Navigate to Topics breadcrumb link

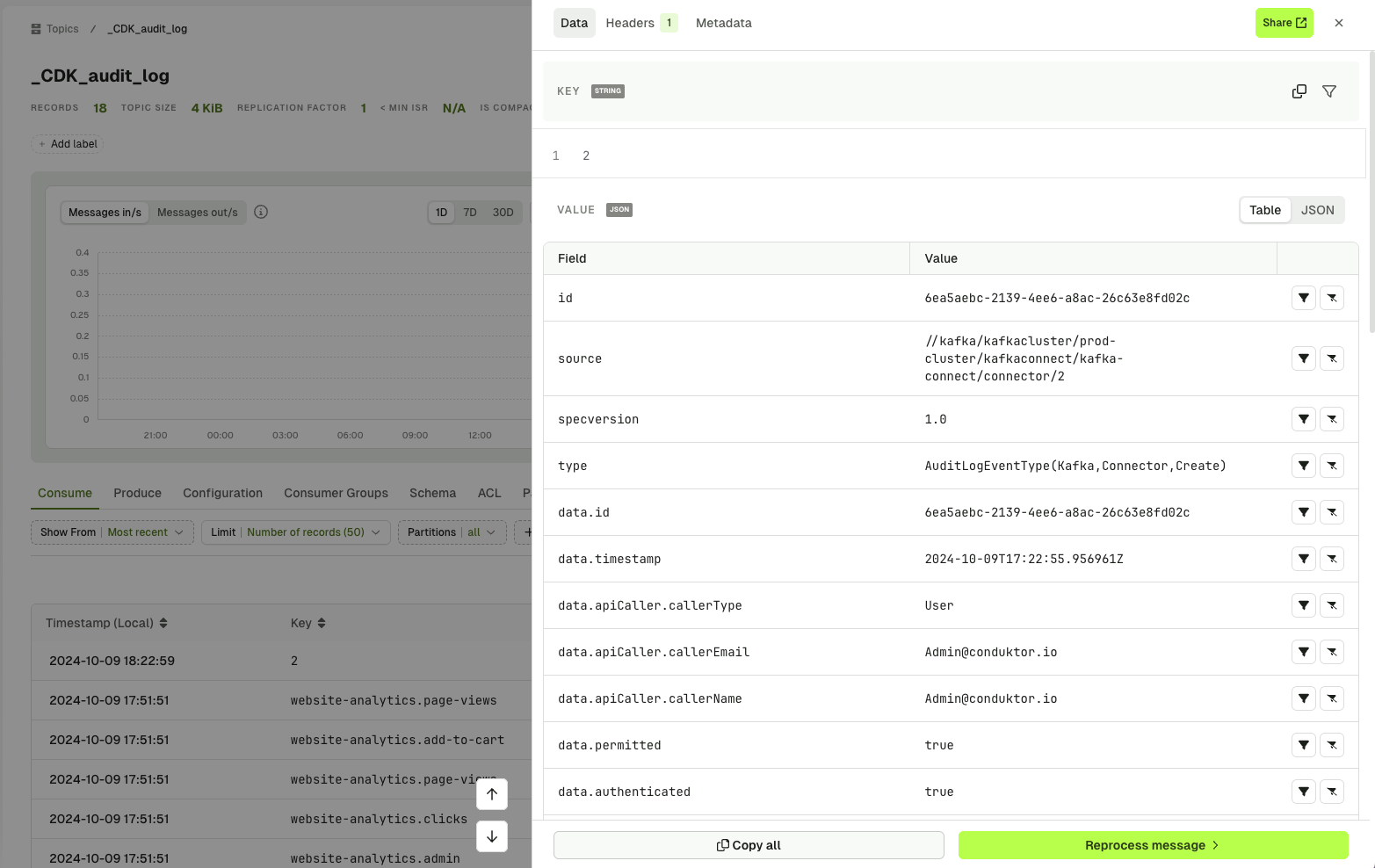pyautogui.click(x=55, y=29)
